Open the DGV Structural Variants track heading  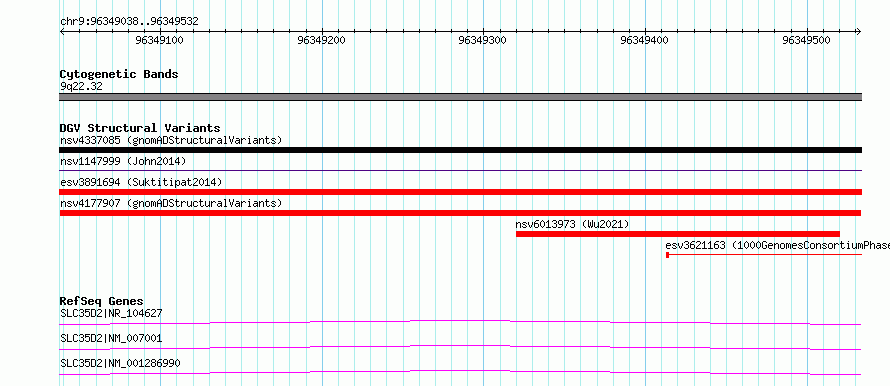[140, 128]
